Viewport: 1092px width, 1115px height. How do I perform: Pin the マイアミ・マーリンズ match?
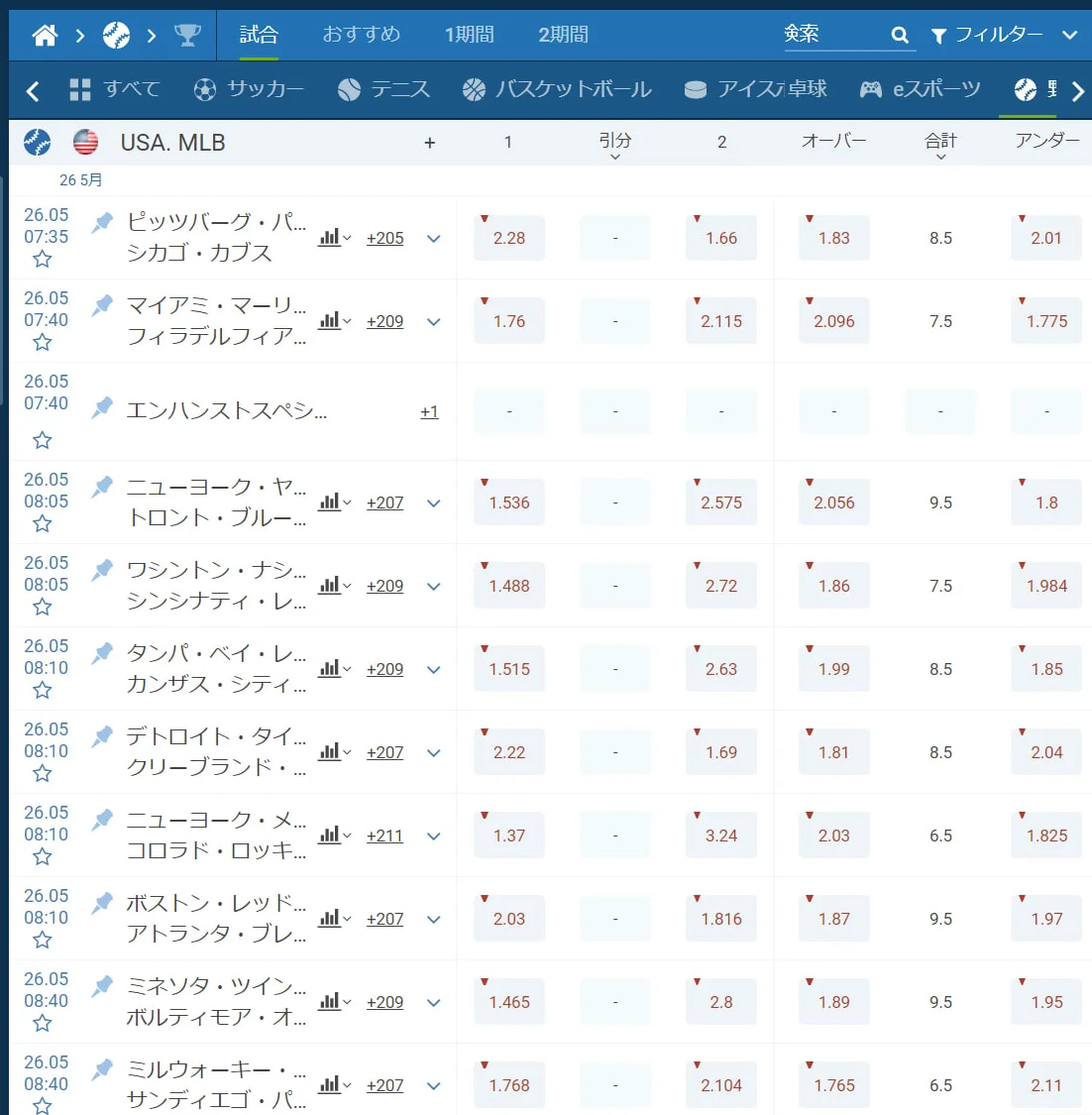pos(102,306)
